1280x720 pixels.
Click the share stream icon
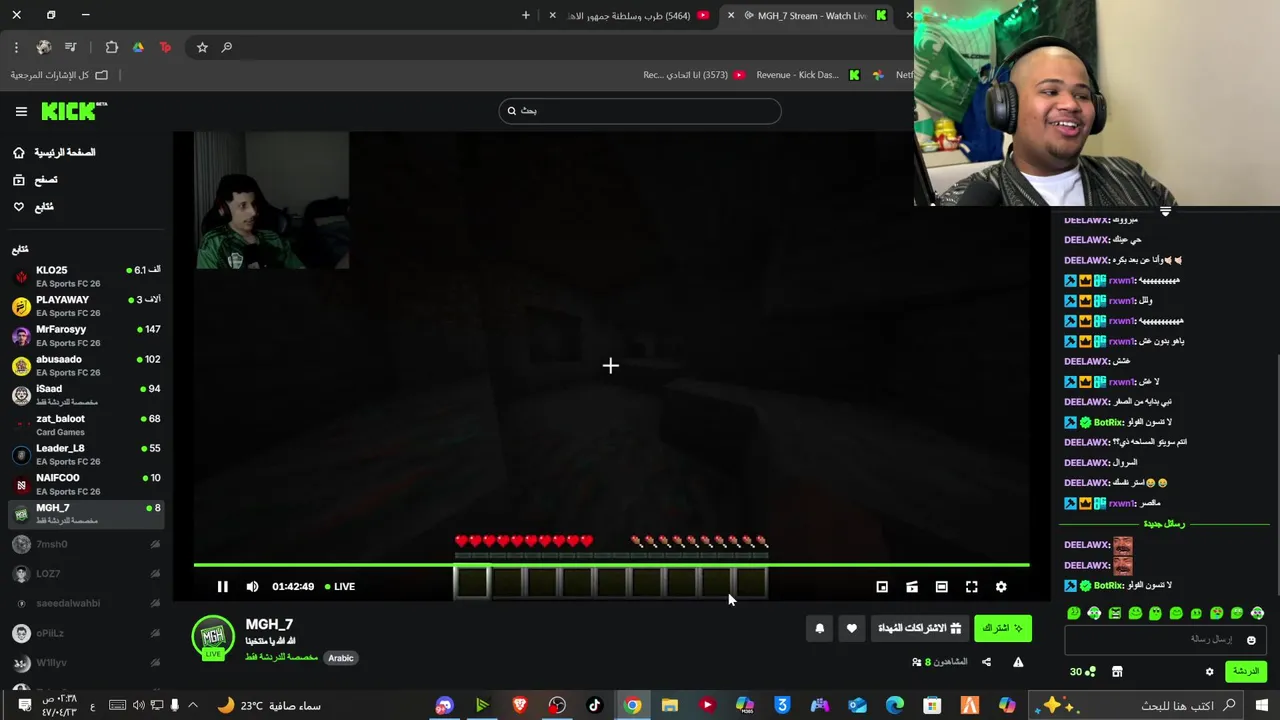coord(987,662)
